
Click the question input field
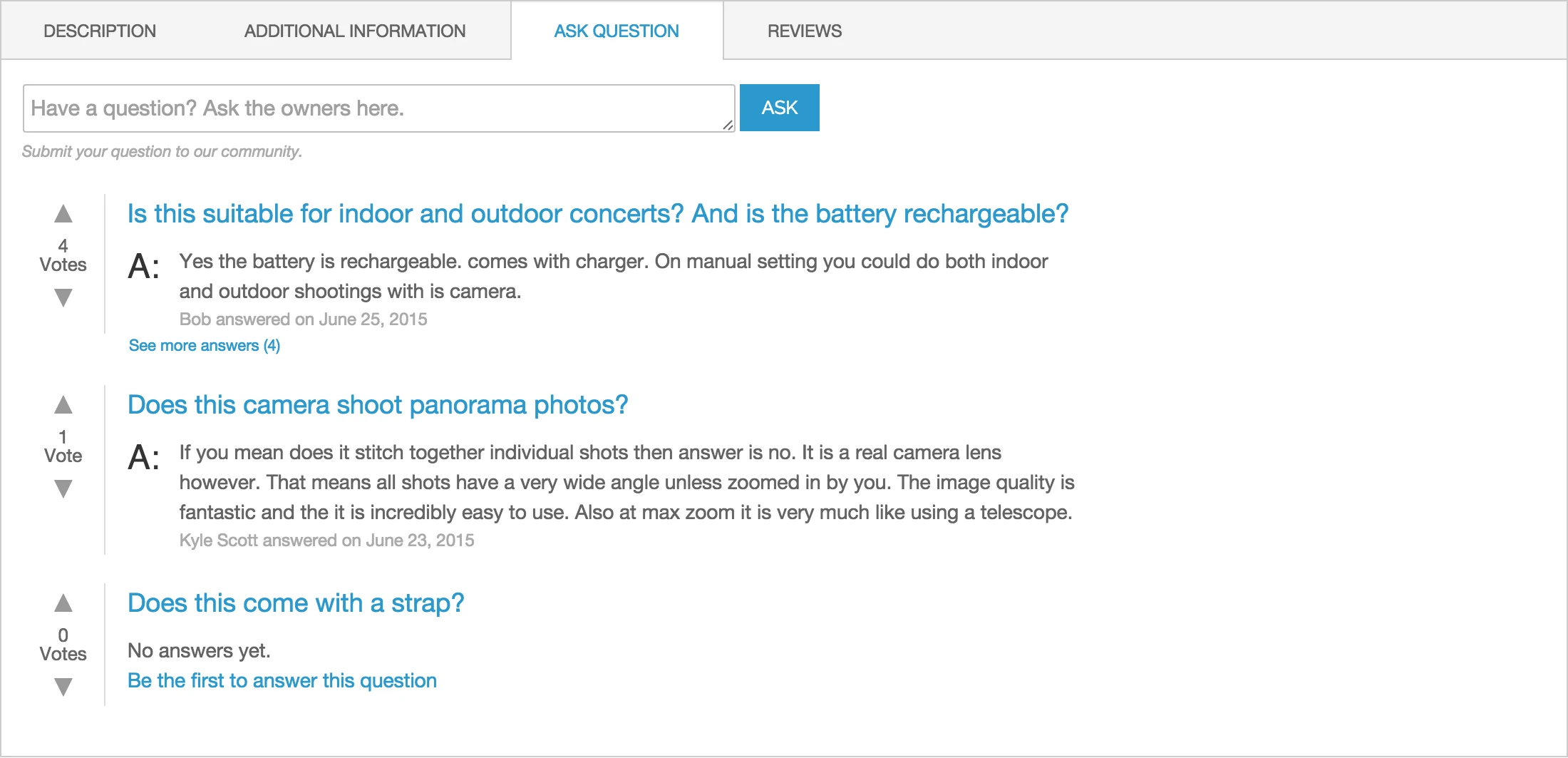coord(378,108)
